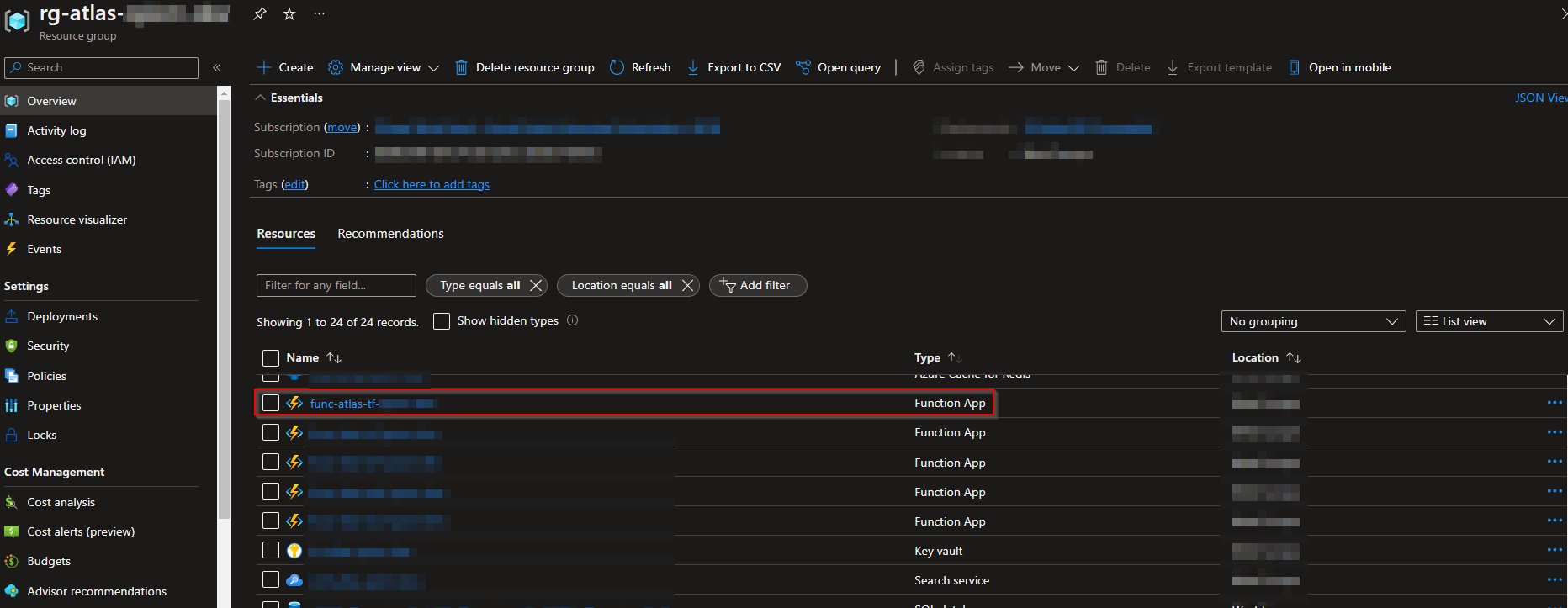Collapse the left sidebar menu
1568x608 pixels.
pyautogui.click(x=216, y=67)
